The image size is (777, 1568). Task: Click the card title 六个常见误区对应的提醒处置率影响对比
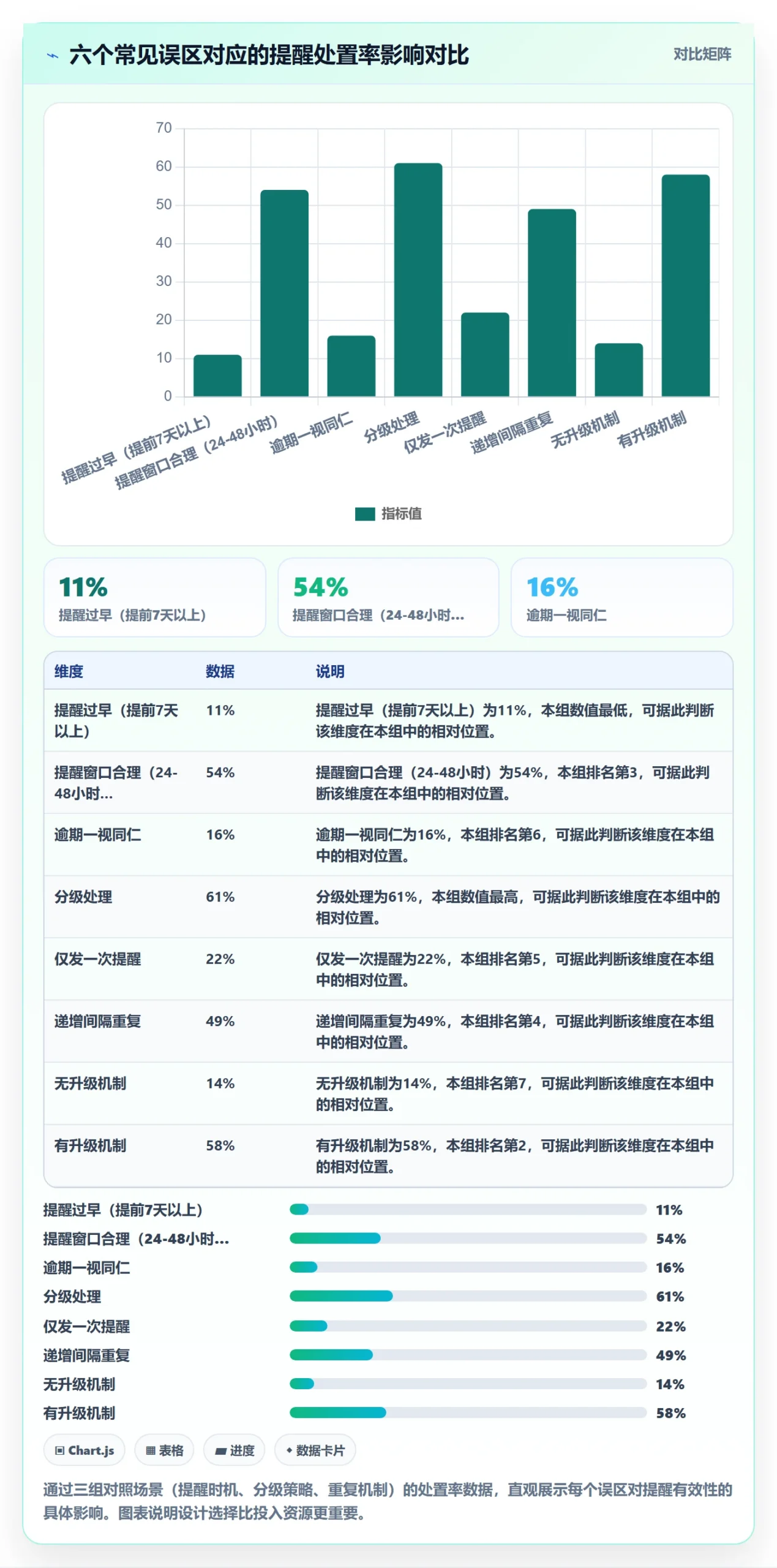(269, 55)
